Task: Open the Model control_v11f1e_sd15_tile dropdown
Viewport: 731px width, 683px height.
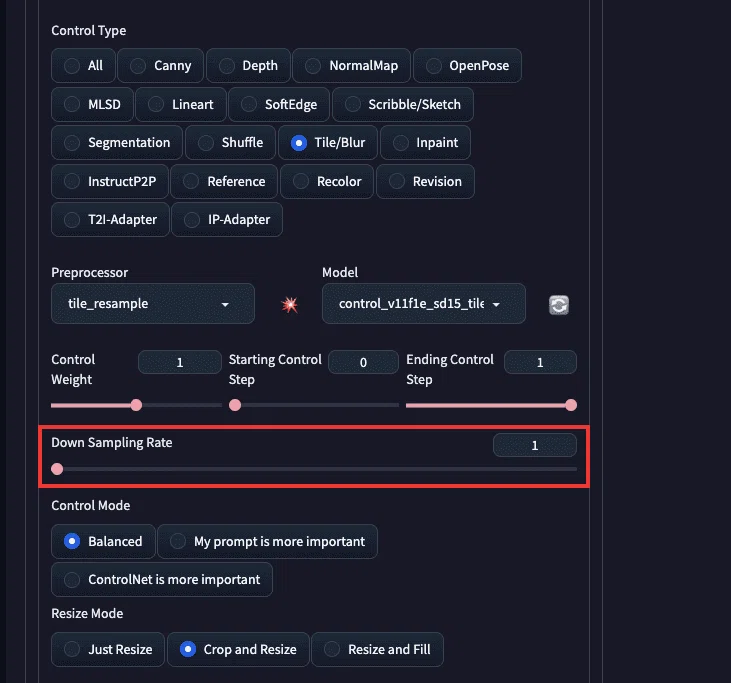Action: coord(424,304)
